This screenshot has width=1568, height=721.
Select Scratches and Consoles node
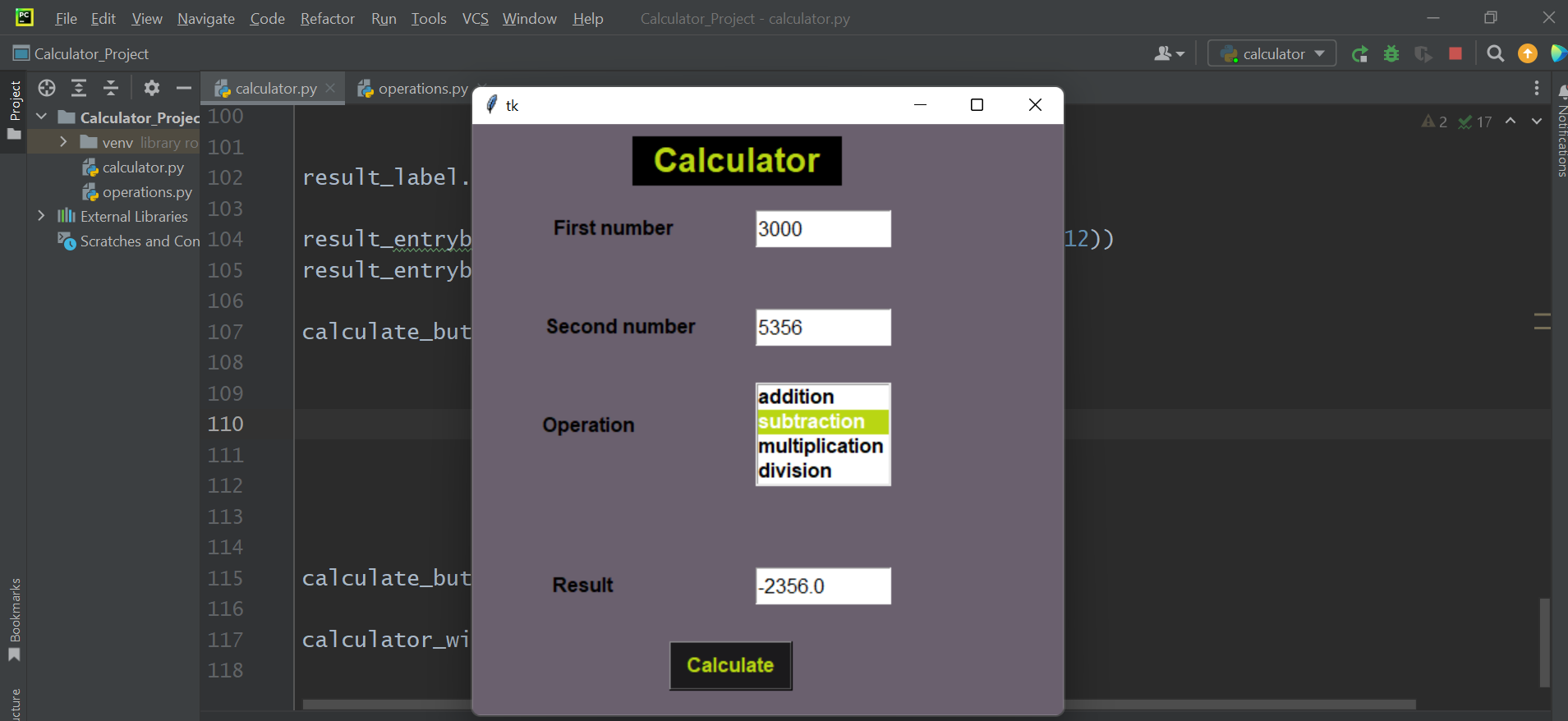click(129, 241)
